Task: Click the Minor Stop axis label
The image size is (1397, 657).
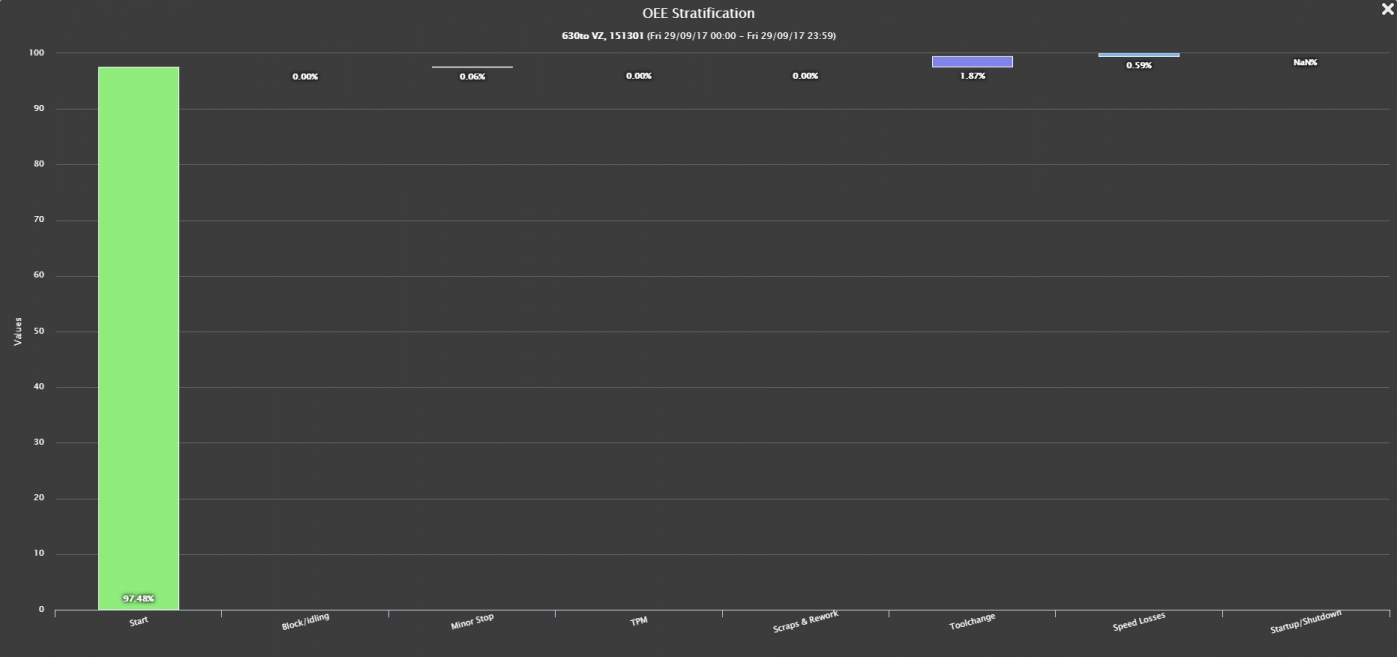Action: (472, 623)
